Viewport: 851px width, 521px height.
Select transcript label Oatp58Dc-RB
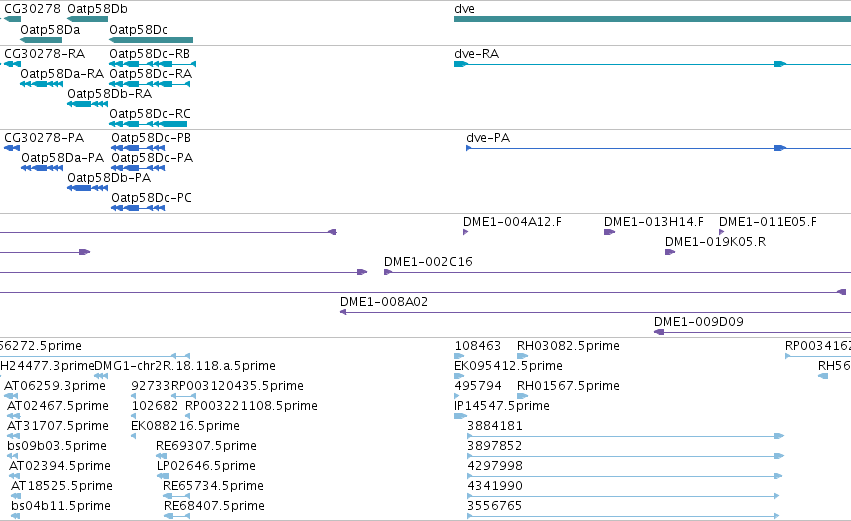[x=149, y=54]
